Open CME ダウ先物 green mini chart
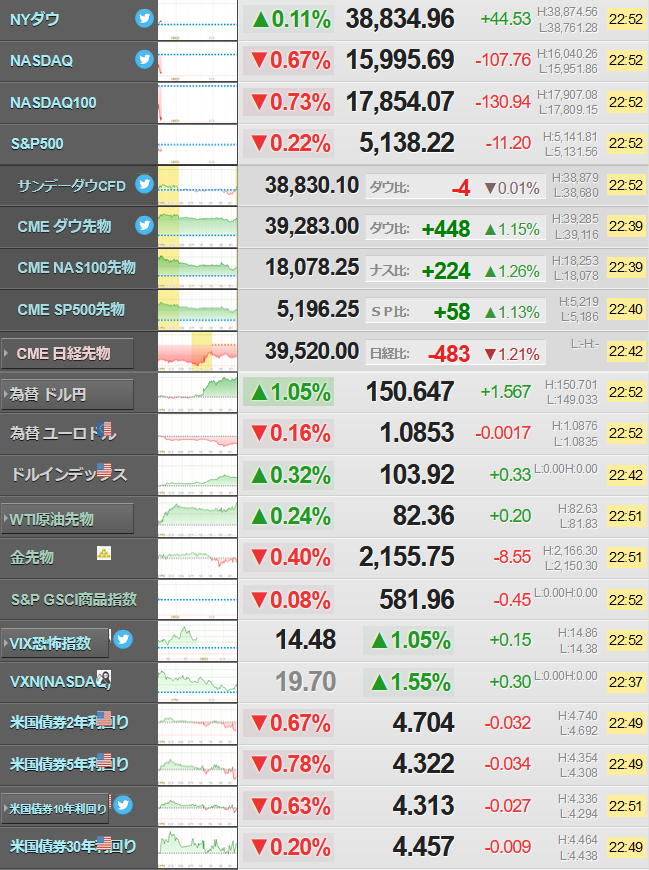The width and height of the screenshot is (649, 870). pyautogui.click(x=197, y=227)
